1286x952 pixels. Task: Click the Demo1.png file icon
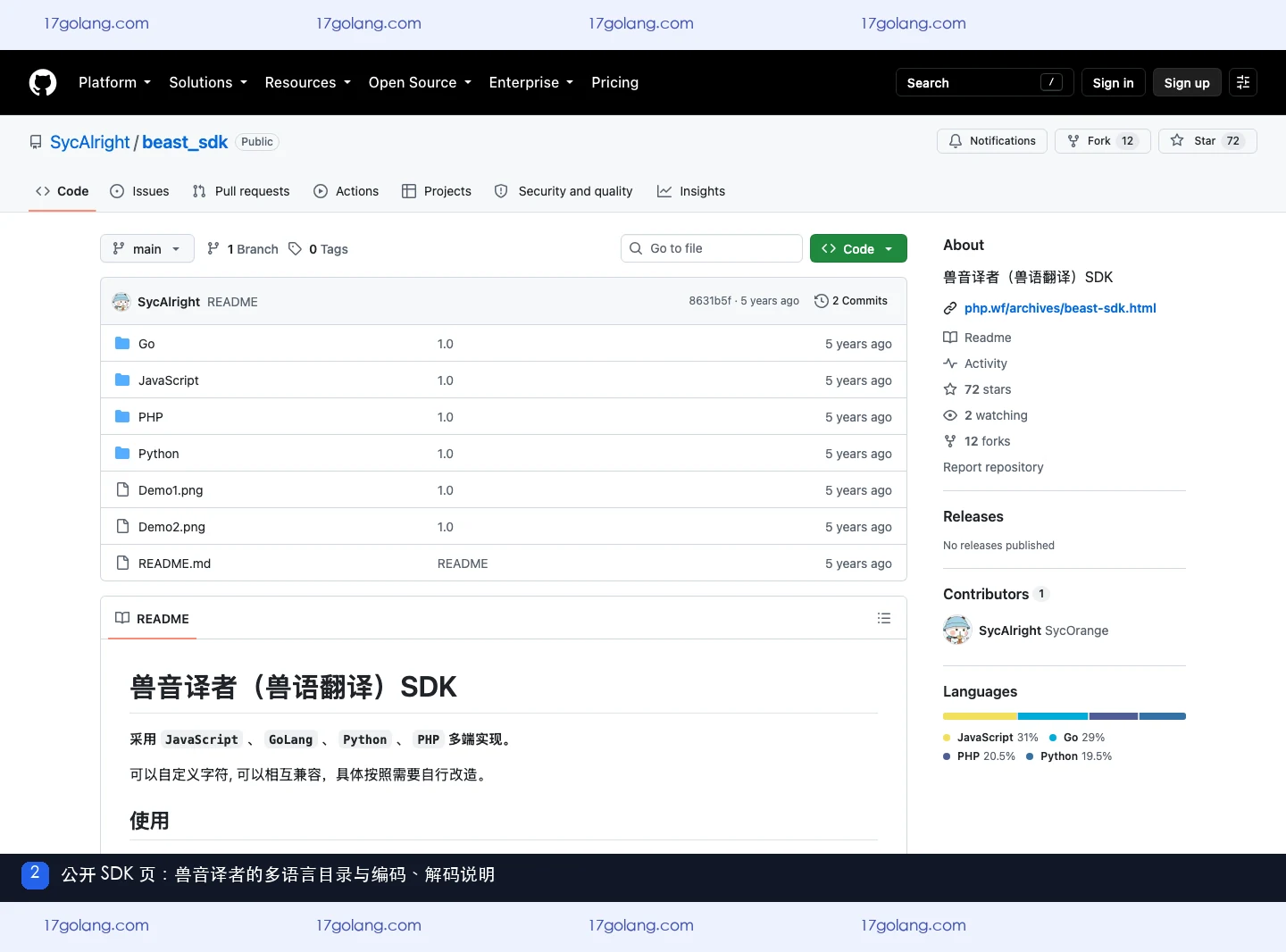coord(122,489)
